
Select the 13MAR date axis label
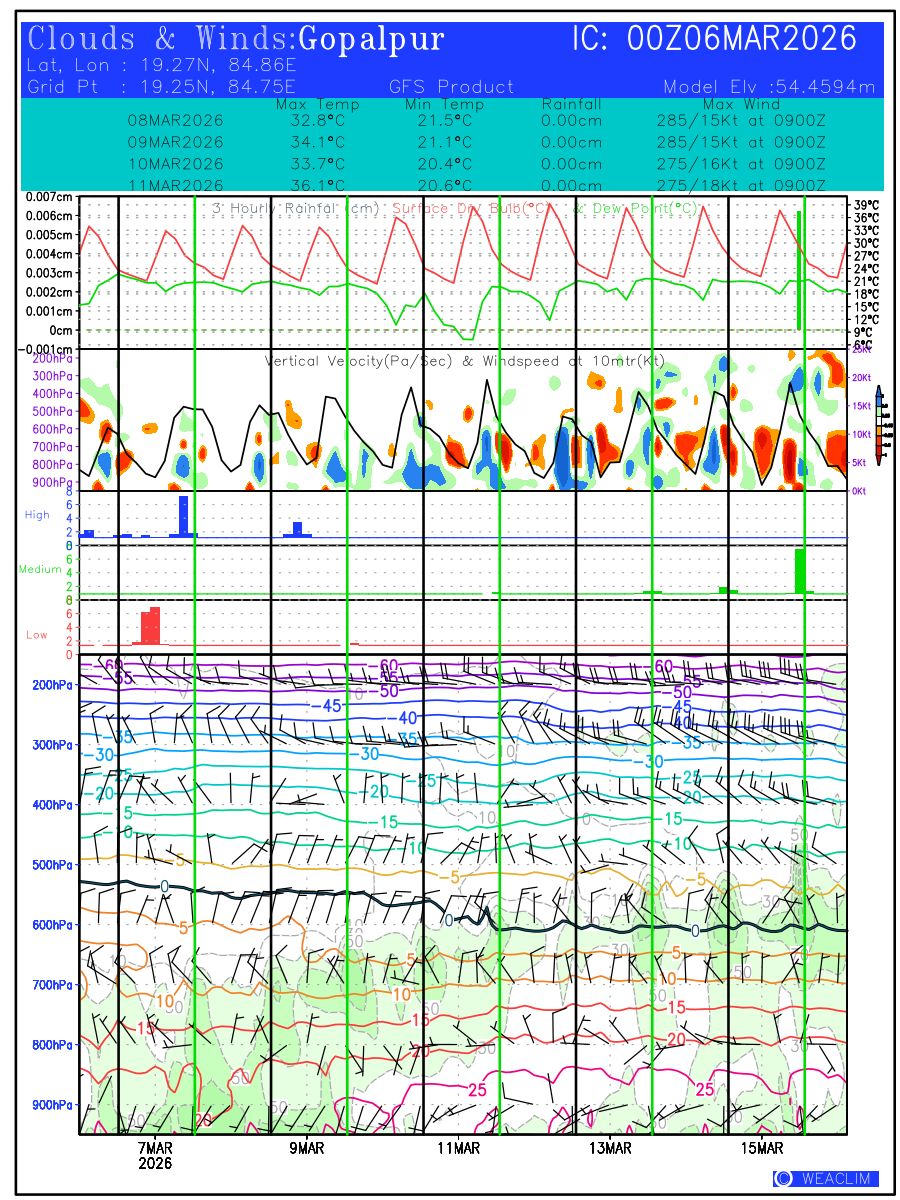[611, 1148]
